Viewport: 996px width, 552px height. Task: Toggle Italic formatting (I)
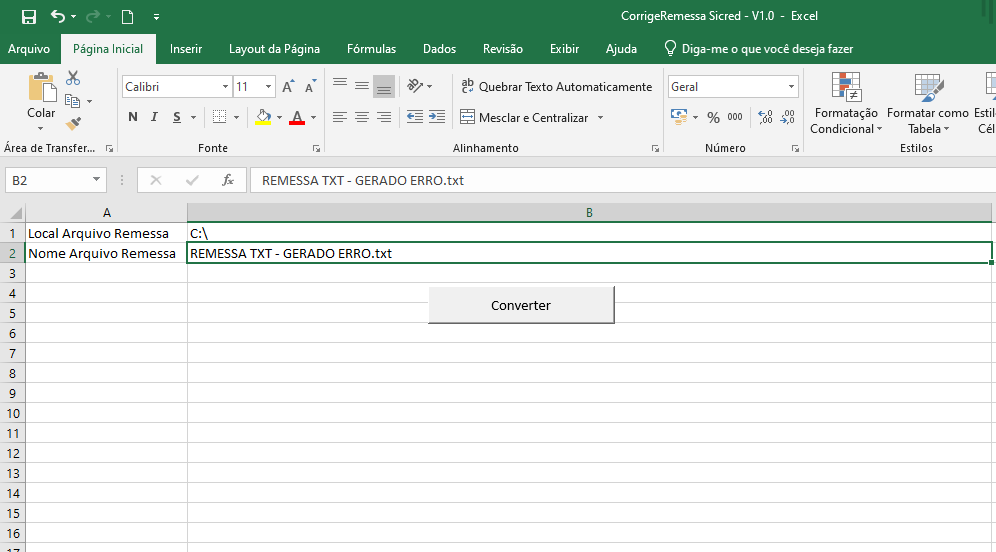pos(155,117)
